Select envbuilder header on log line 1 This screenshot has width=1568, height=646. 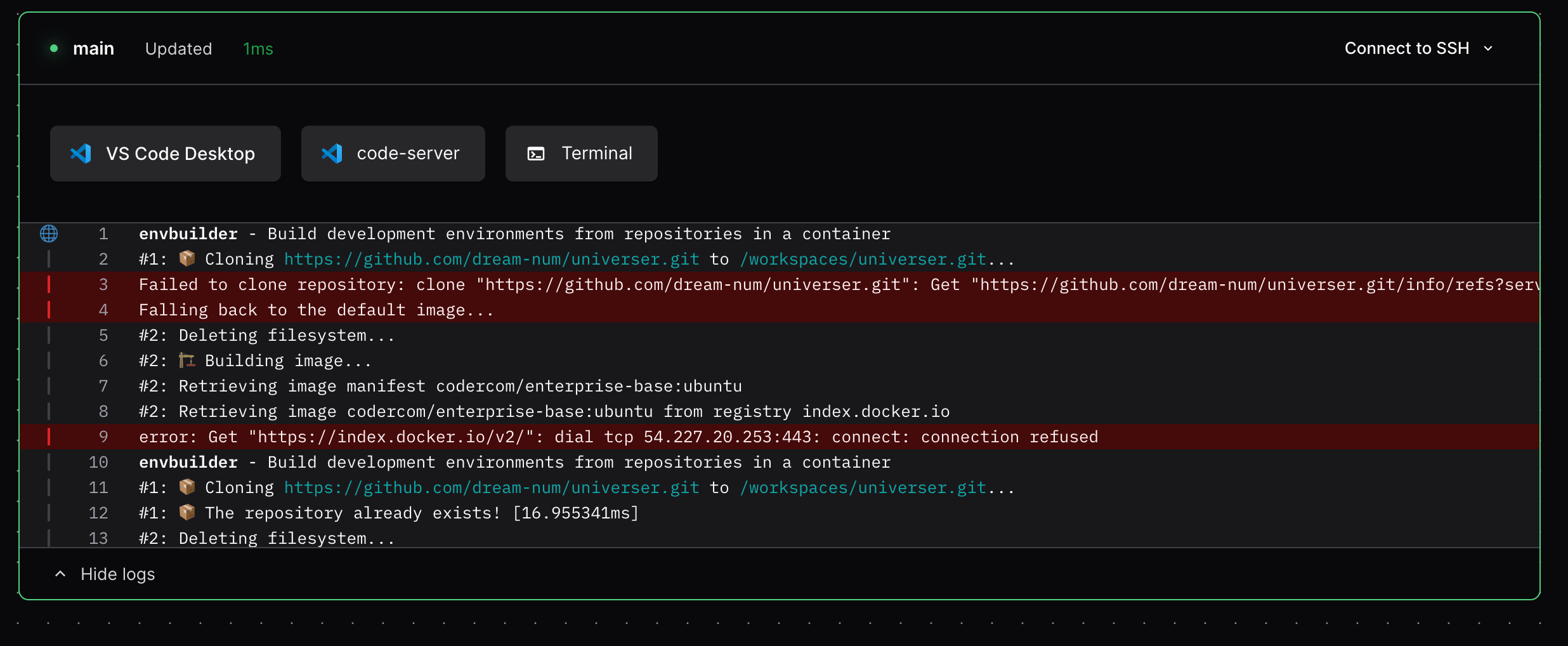780,234
